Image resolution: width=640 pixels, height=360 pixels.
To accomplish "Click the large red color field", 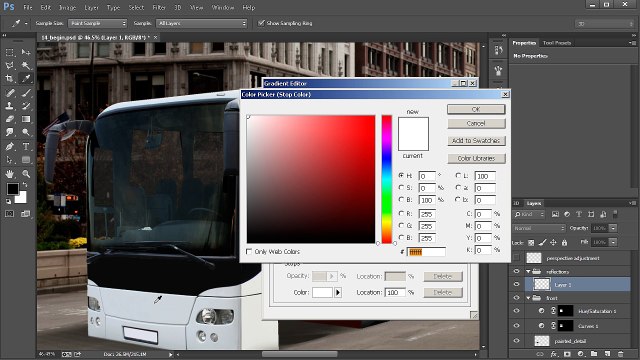I will tap(311, 179).
